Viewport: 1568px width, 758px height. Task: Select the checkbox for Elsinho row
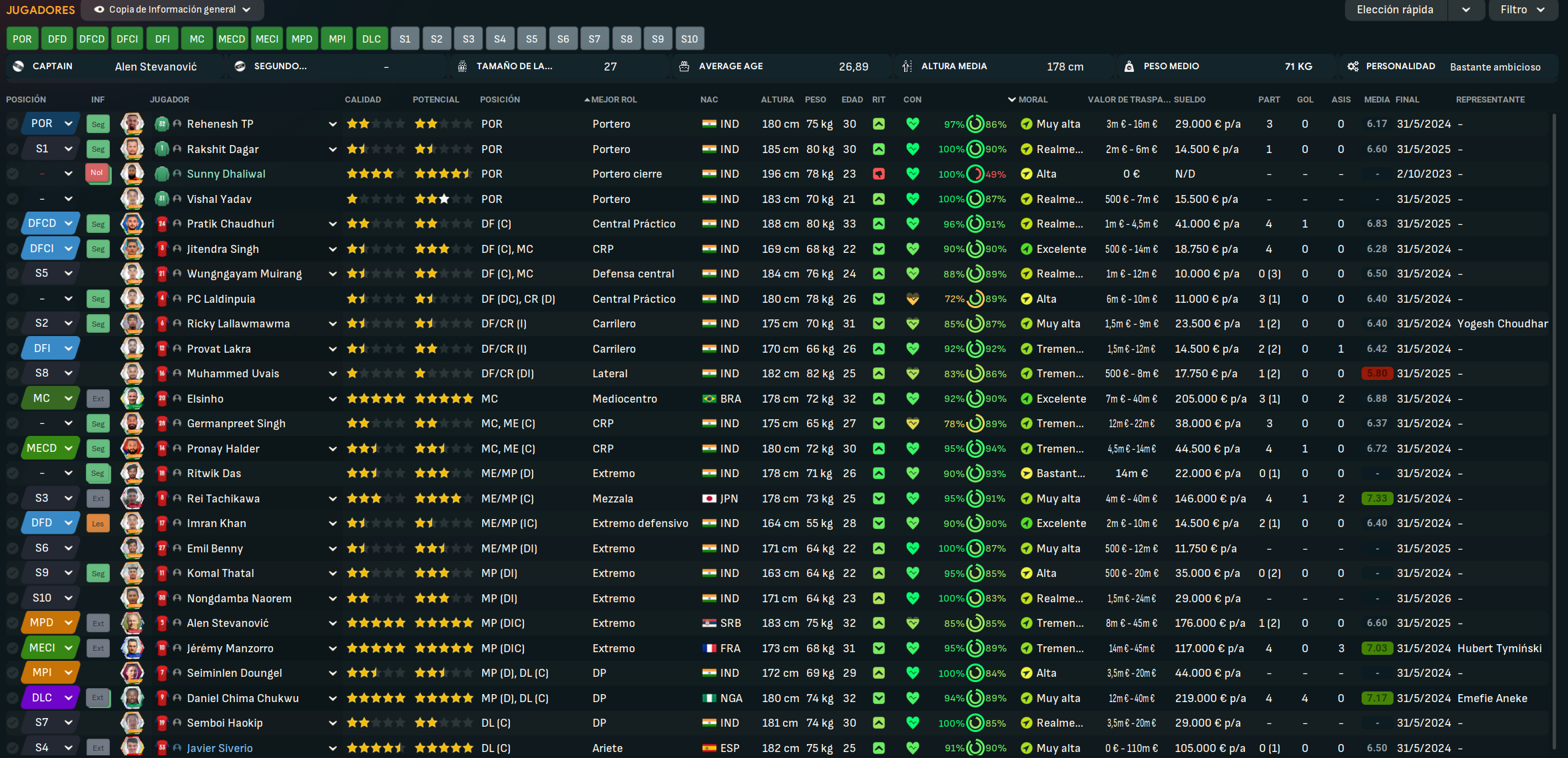click(x=13, y=399)
